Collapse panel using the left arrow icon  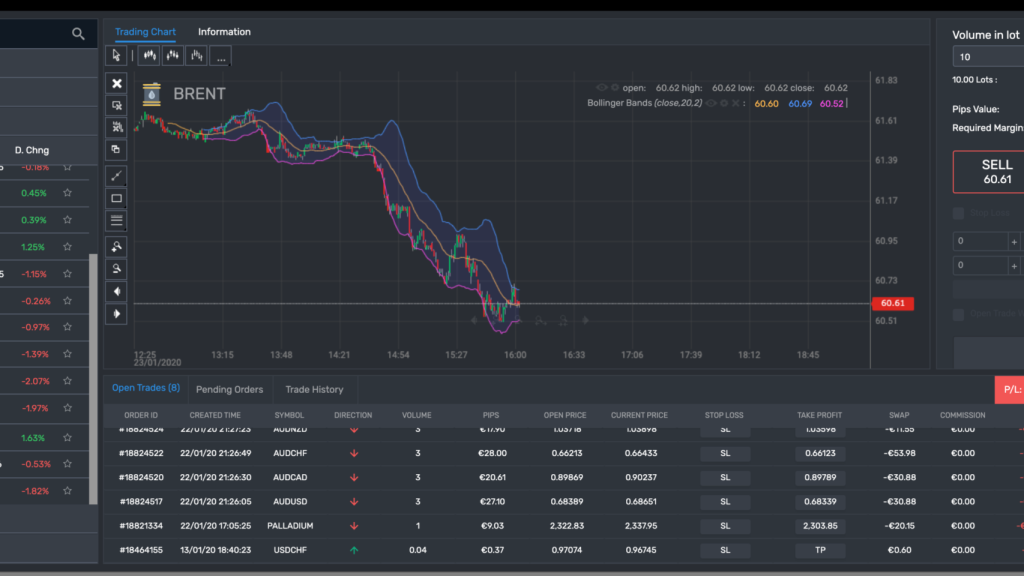pyautogui.click(x=116, y=290)
